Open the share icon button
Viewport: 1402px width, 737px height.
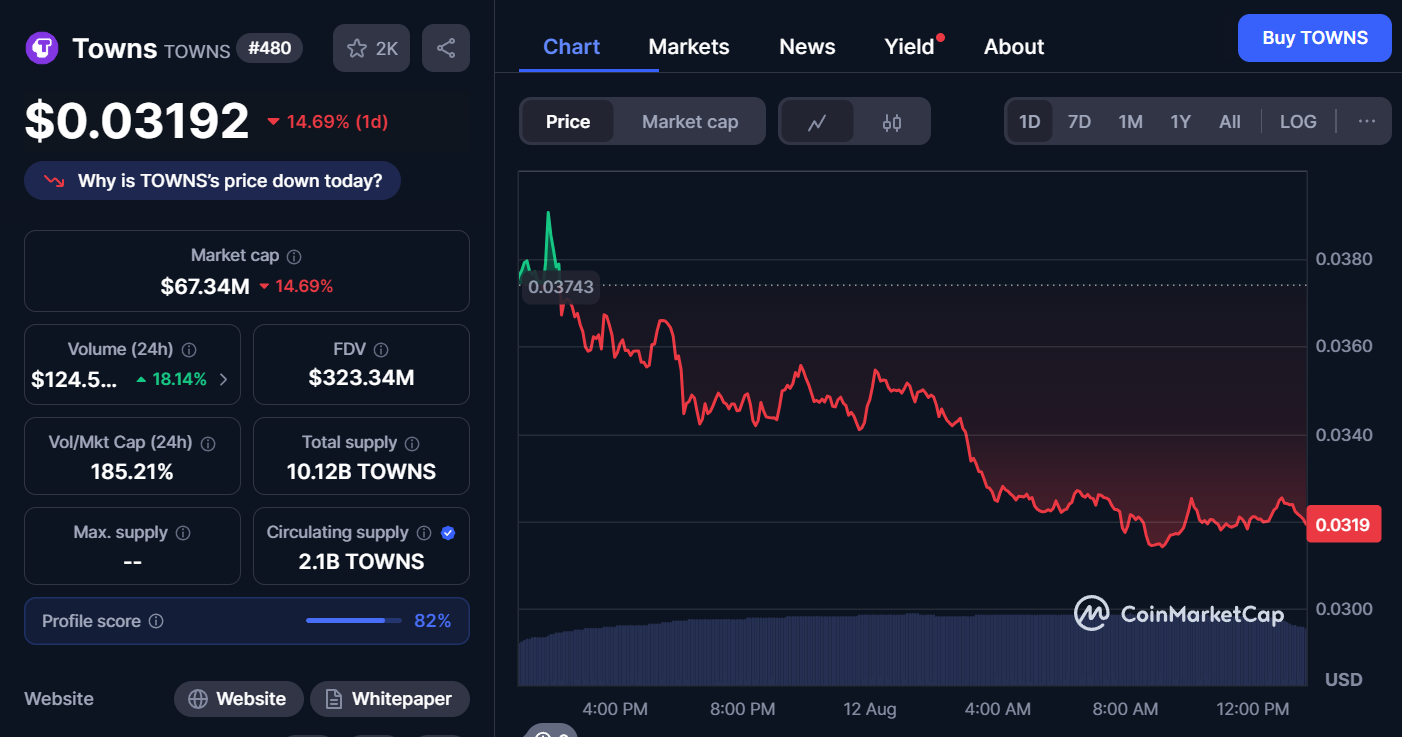[446, 48]
